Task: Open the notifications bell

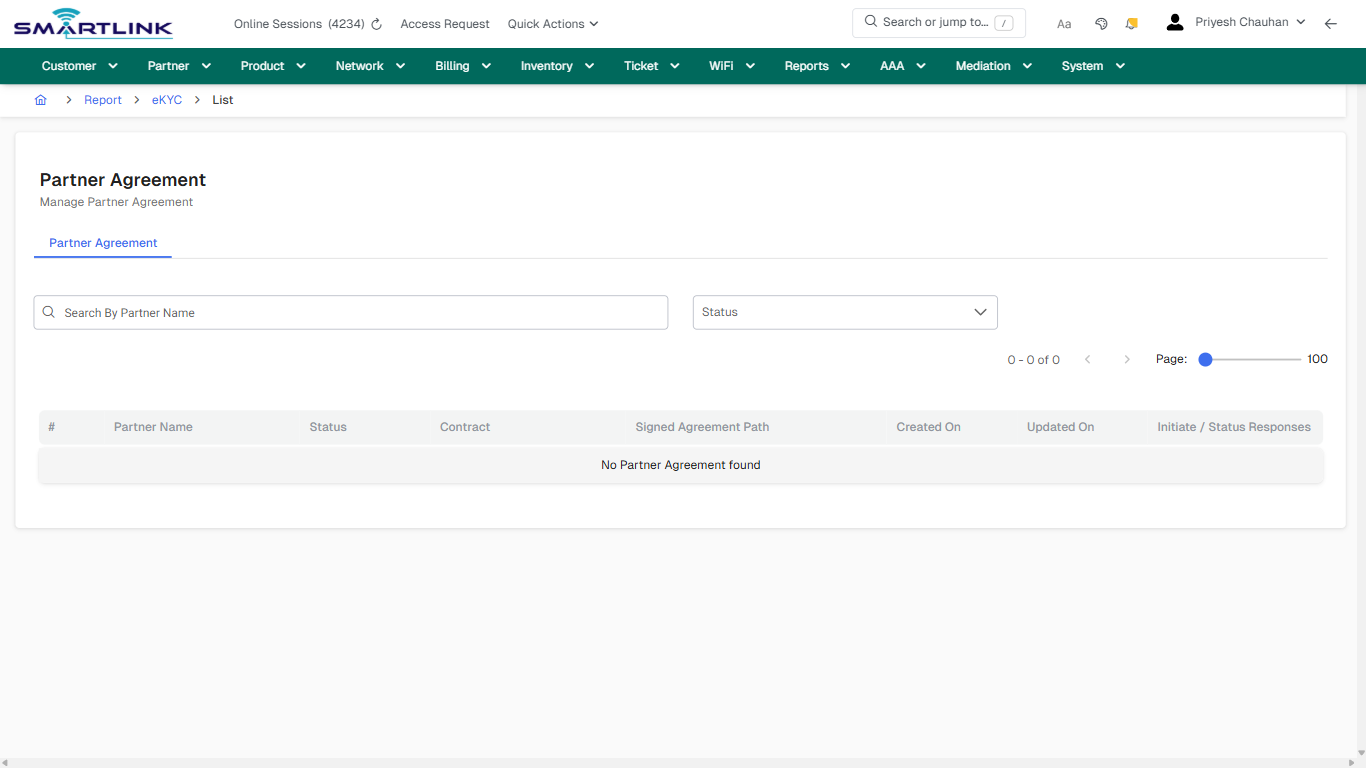Action: [1131, 23]
